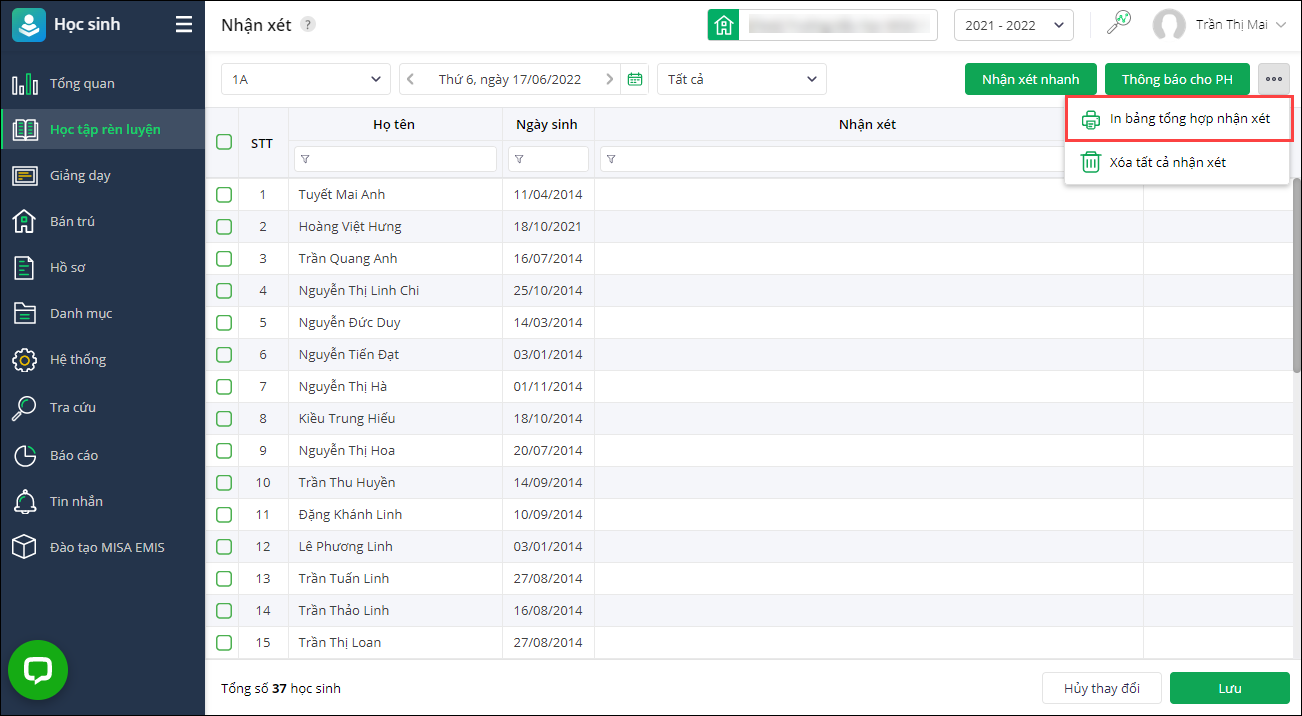Click the Họ tên column header
The height and width of the screenshot is (716, 1302).
(394, 125)
